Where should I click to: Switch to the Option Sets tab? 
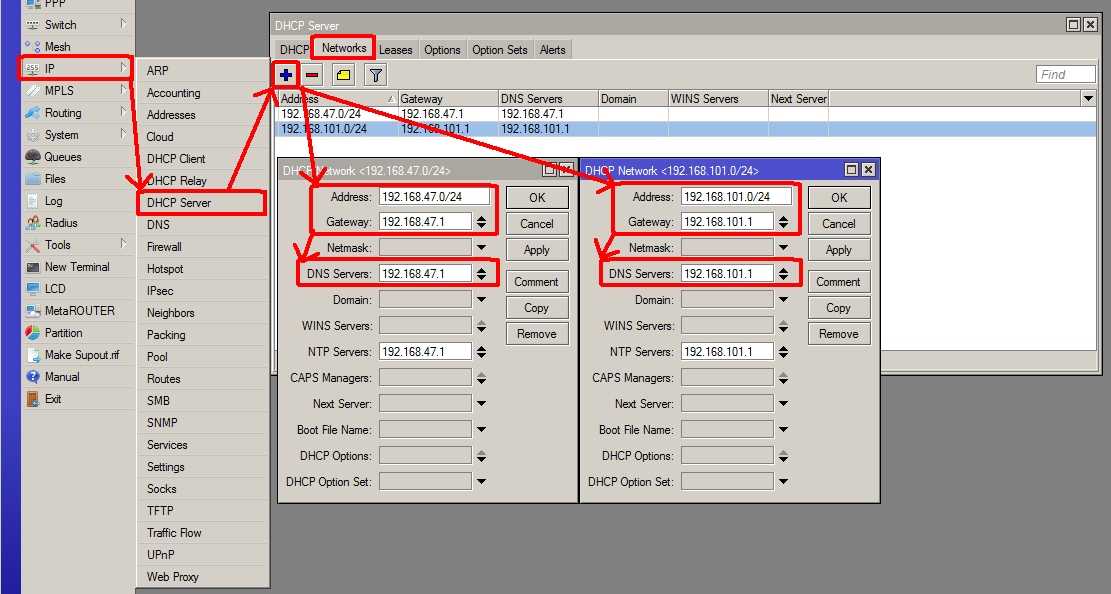click(x=500, y=50)
